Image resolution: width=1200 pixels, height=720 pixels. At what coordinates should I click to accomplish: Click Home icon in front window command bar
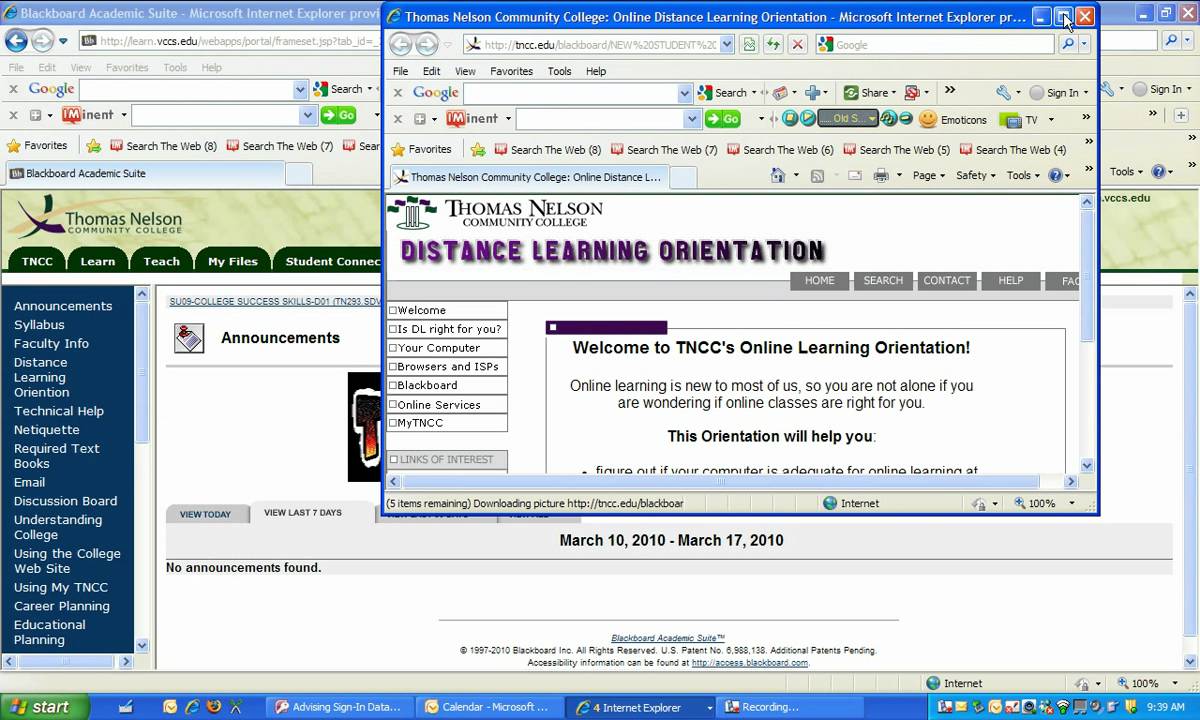(778, 175)
